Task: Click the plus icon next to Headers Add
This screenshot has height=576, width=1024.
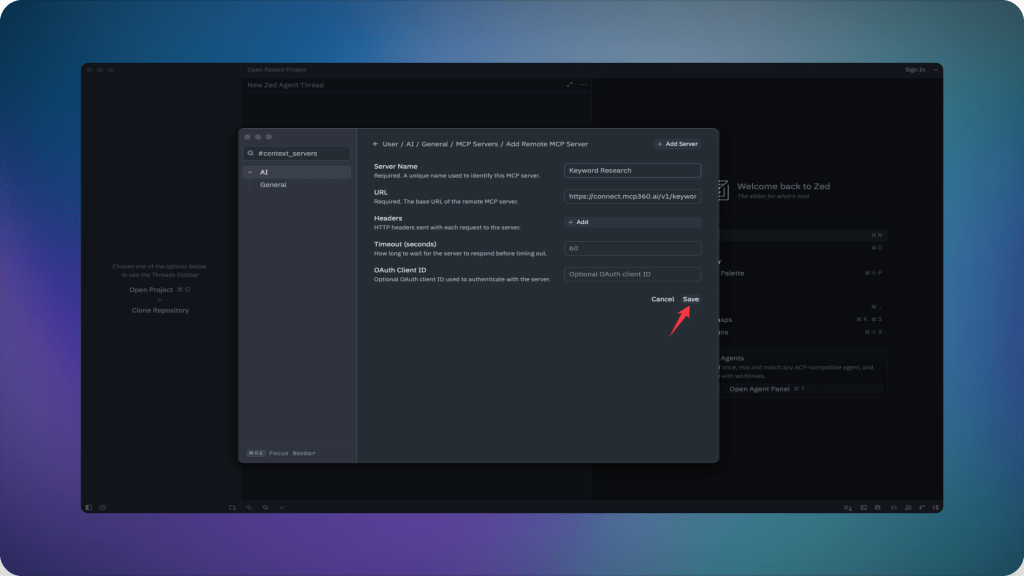Action: click(571, 223)
